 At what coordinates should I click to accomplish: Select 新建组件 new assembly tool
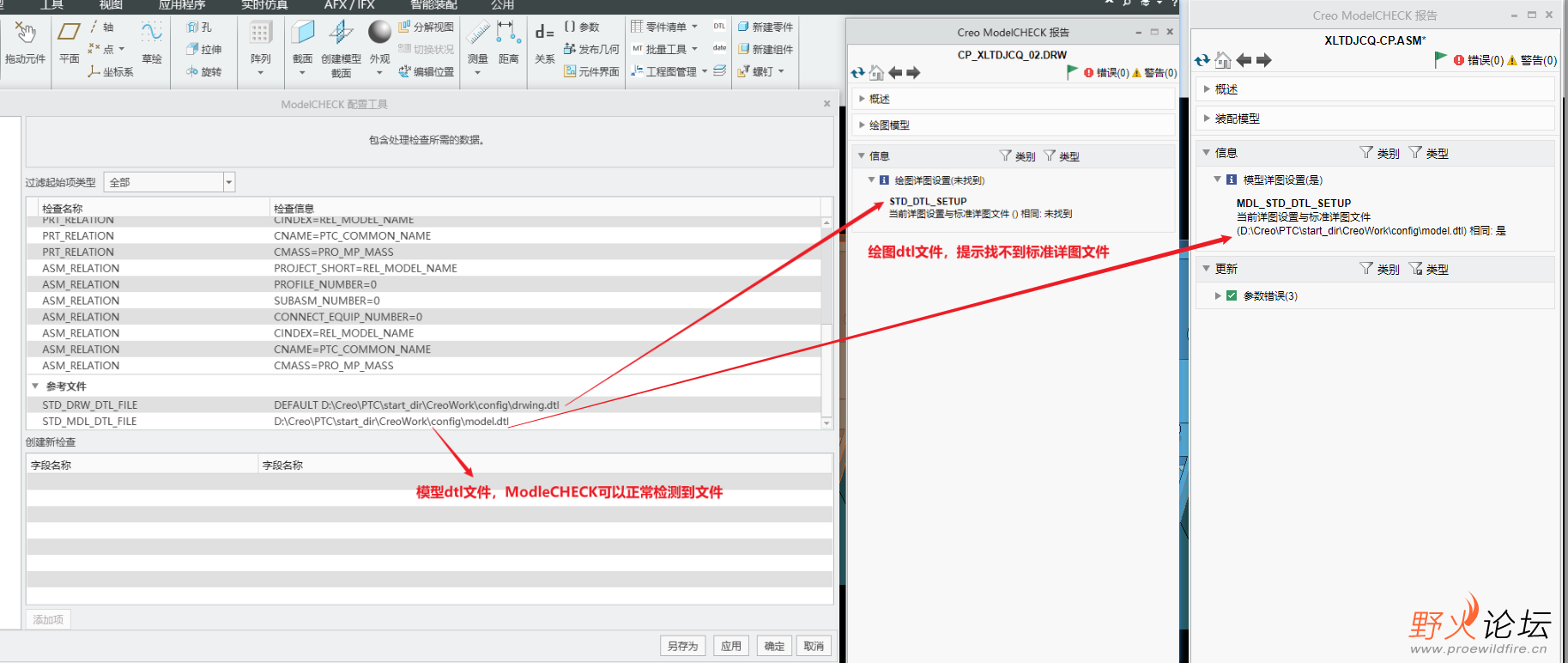coord(766,49)
